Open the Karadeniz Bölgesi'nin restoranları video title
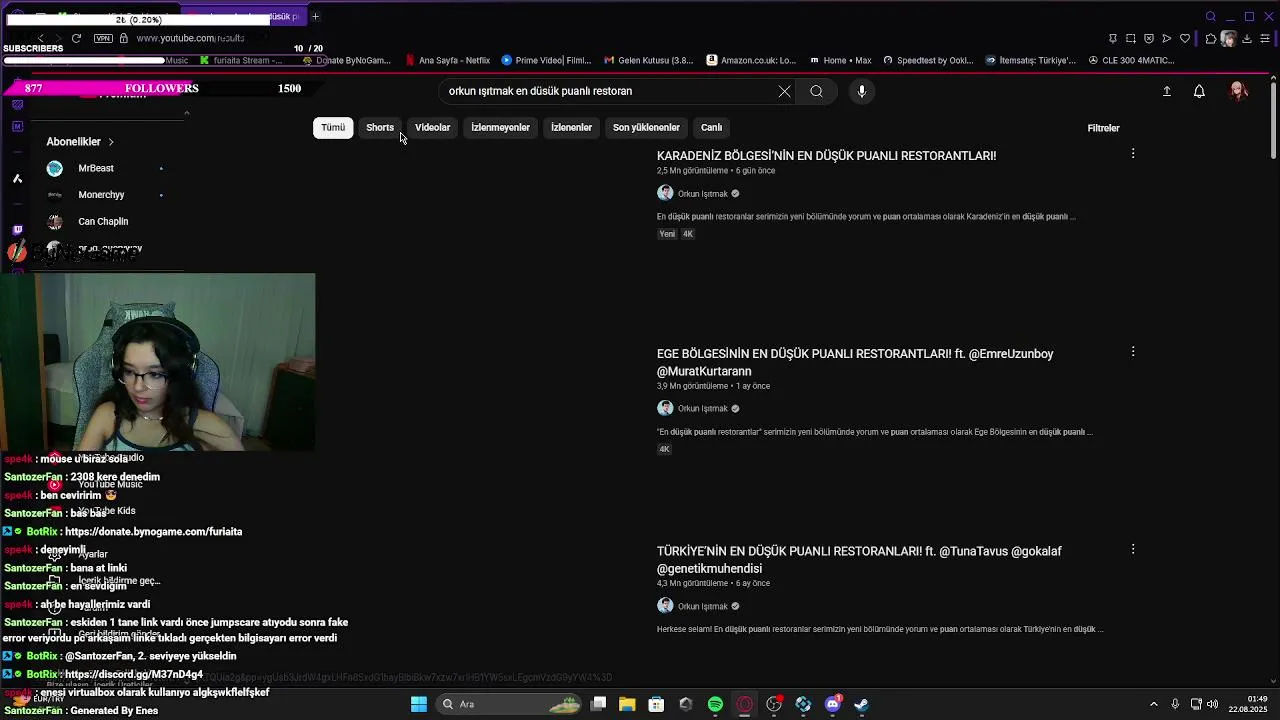 click(826, 156)
